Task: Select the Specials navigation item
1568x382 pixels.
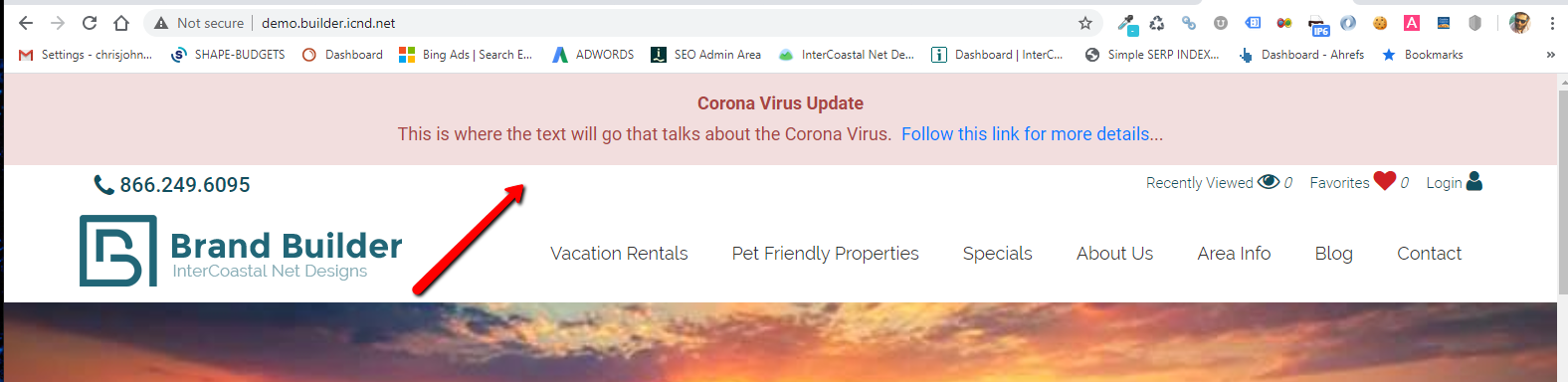Action: [x=998, y=254]
